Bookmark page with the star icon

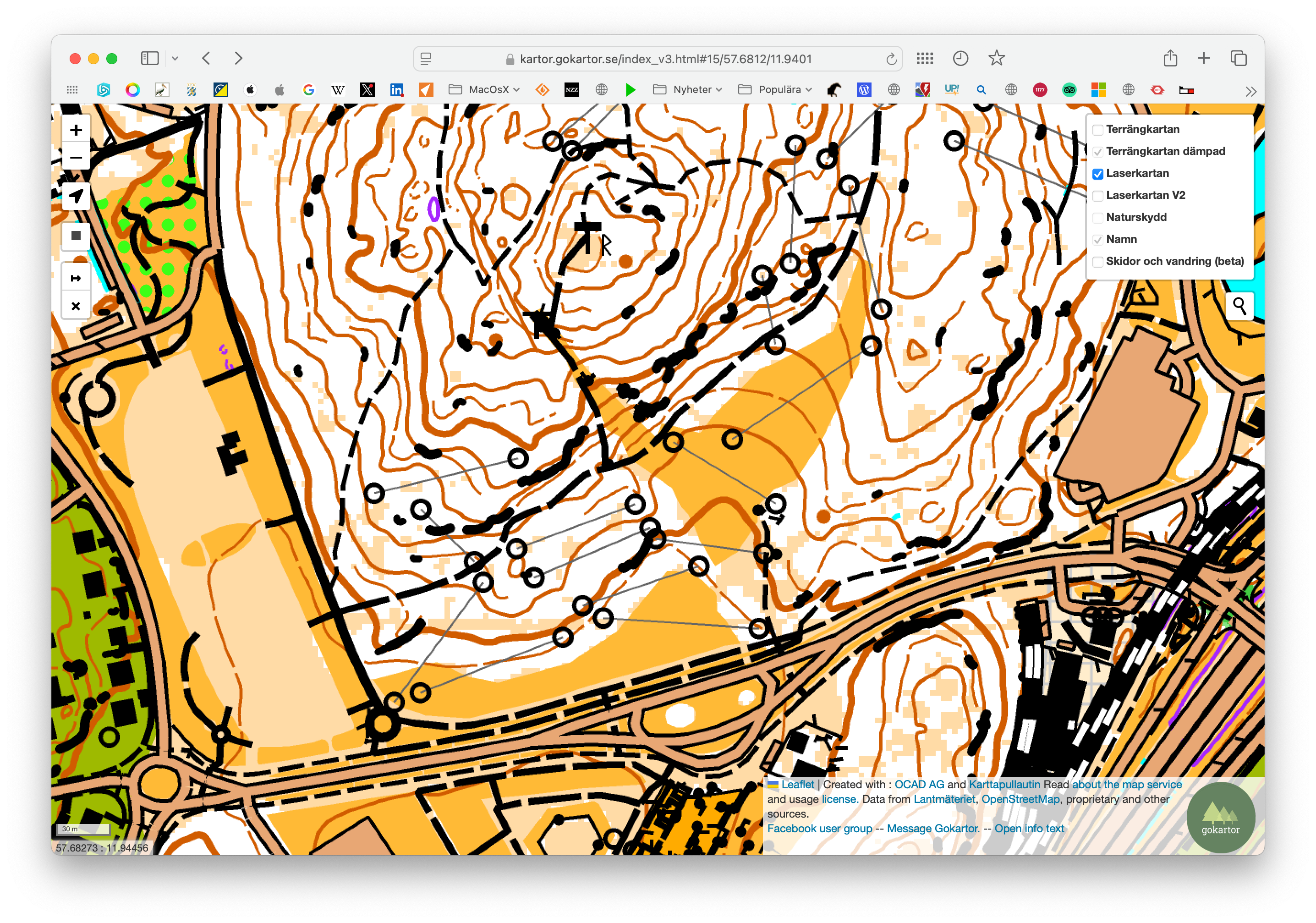pos(996,59)
